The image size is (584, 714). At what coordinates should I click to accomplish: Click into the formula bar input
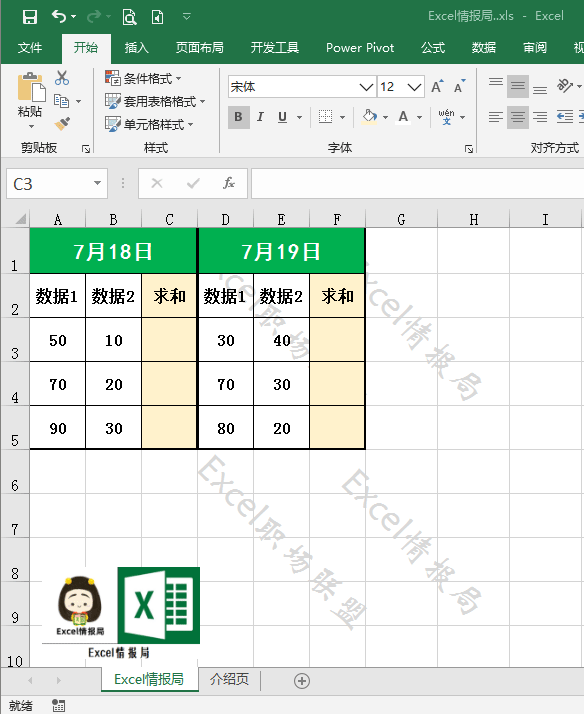[417, 184]
